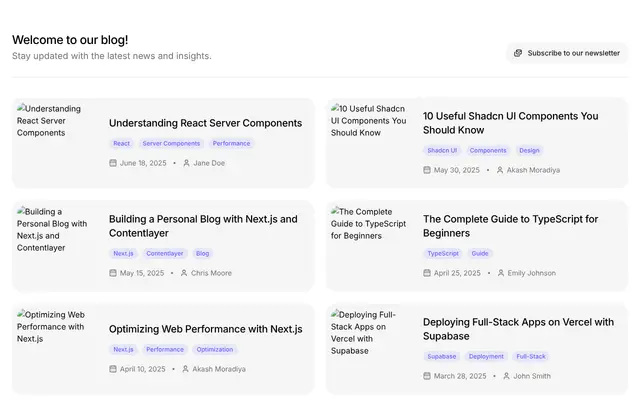Click calendar icon next to June 18, 2025

pyautogui.click(x=113, y=163)
